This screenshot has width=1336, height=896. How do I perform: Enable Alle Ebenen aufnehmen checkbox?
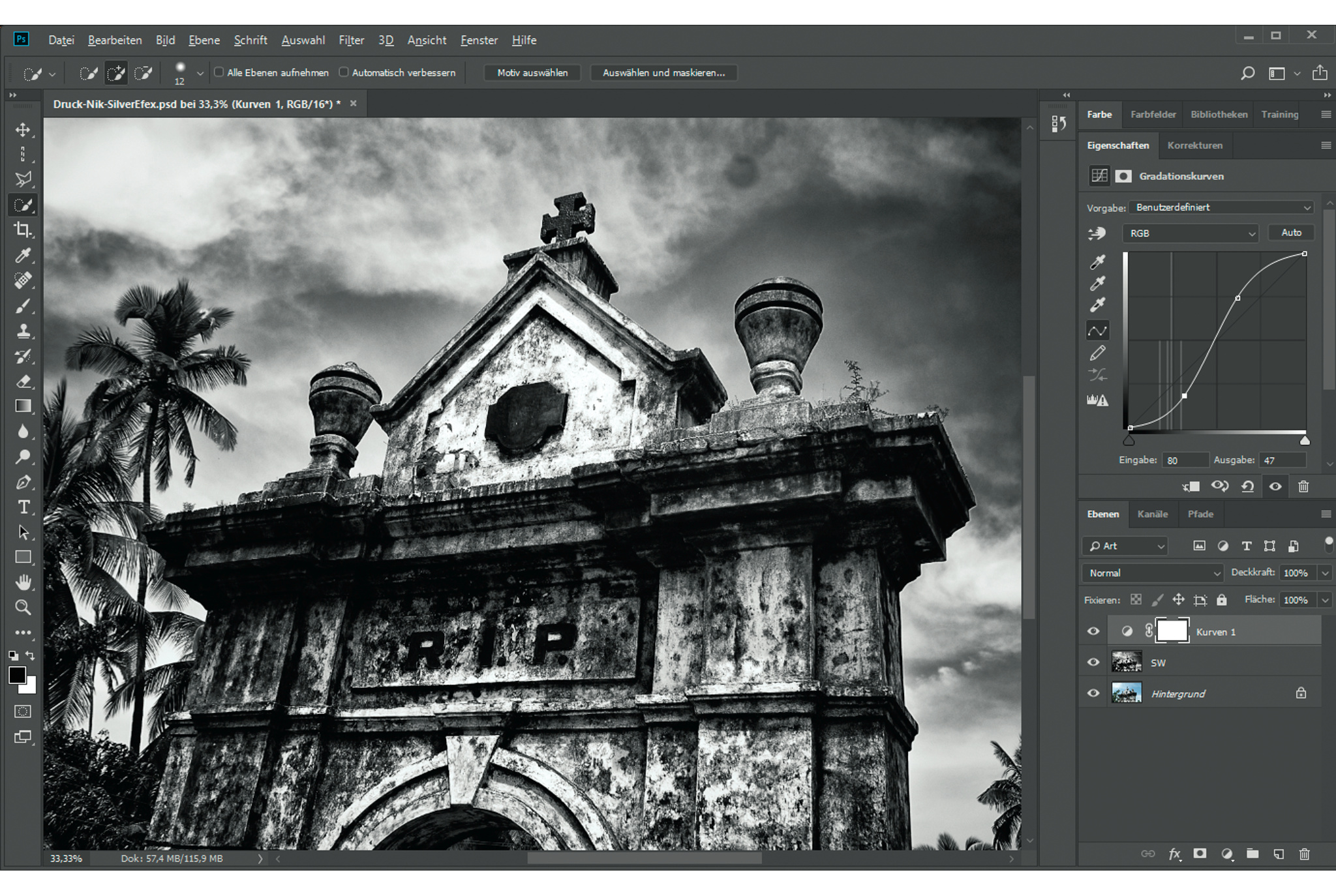pos(219,72)
